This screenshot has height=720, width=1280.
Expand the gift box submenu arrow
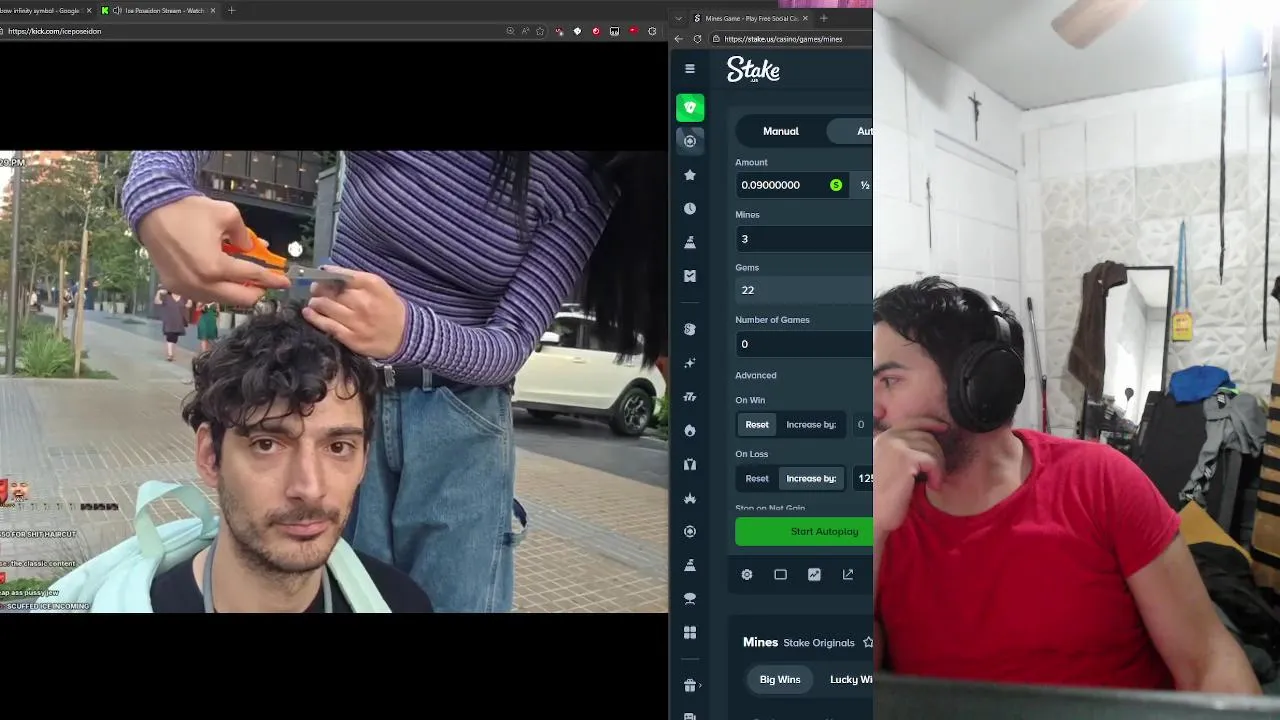[700, 686]
